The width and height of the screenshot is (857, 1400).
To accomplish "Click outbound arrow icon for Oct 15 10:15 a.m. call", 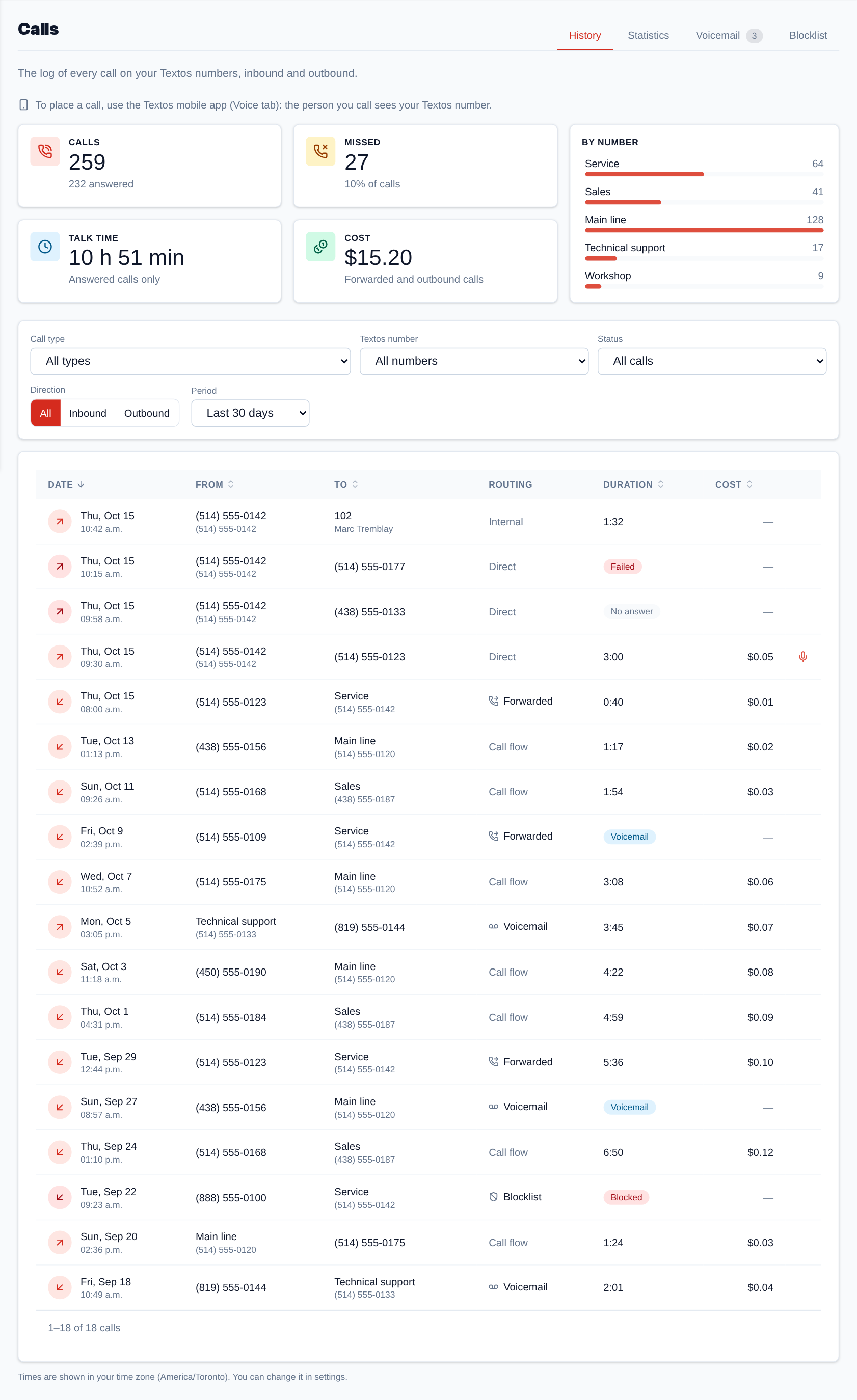I will point(60,567).
